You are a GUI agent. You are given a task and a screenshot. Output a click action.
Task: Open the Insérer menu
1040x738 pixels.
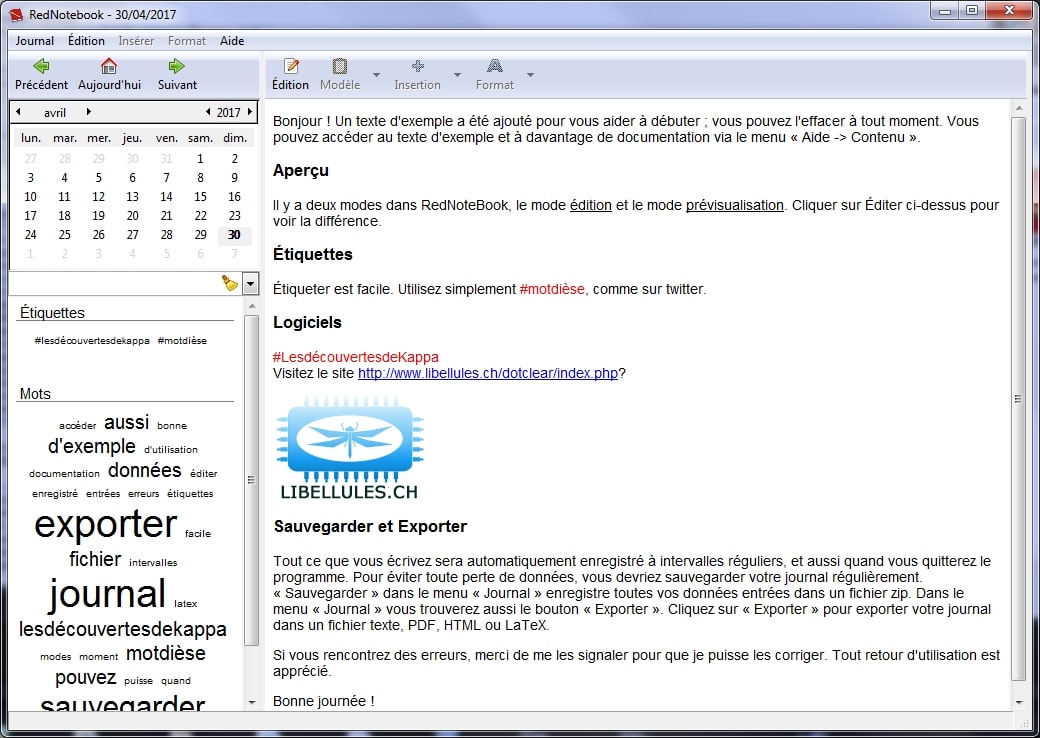(136, 40)
